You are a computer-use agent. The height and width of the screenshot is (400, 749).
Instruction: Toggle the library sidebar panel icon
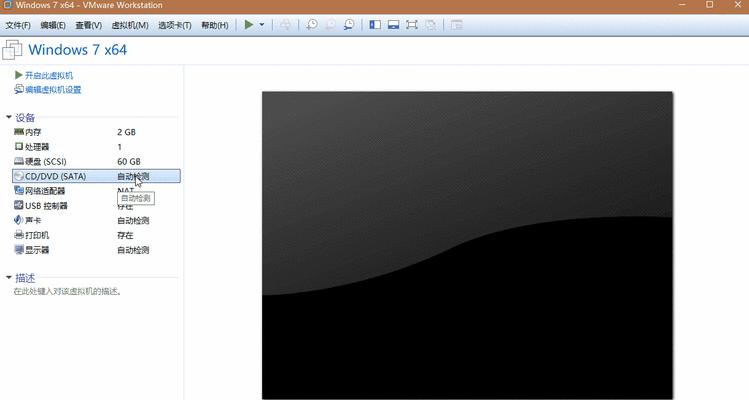pos(375,24)
